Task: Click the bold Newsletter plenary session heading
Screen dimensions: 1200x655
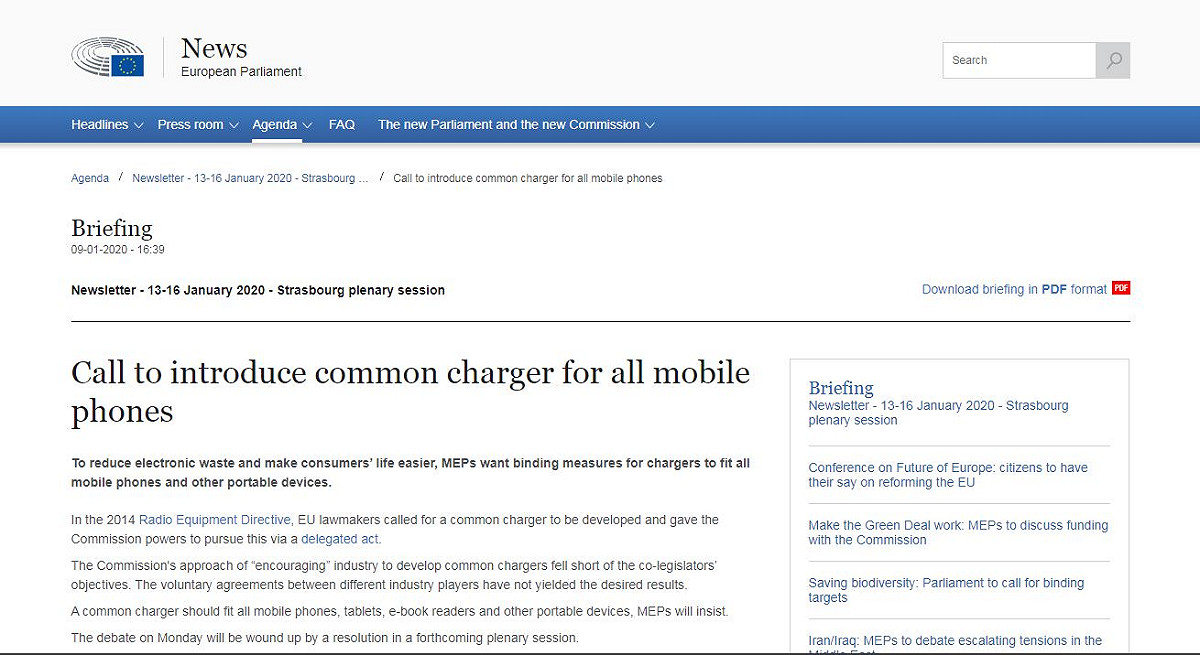Action: coord(258,290)
